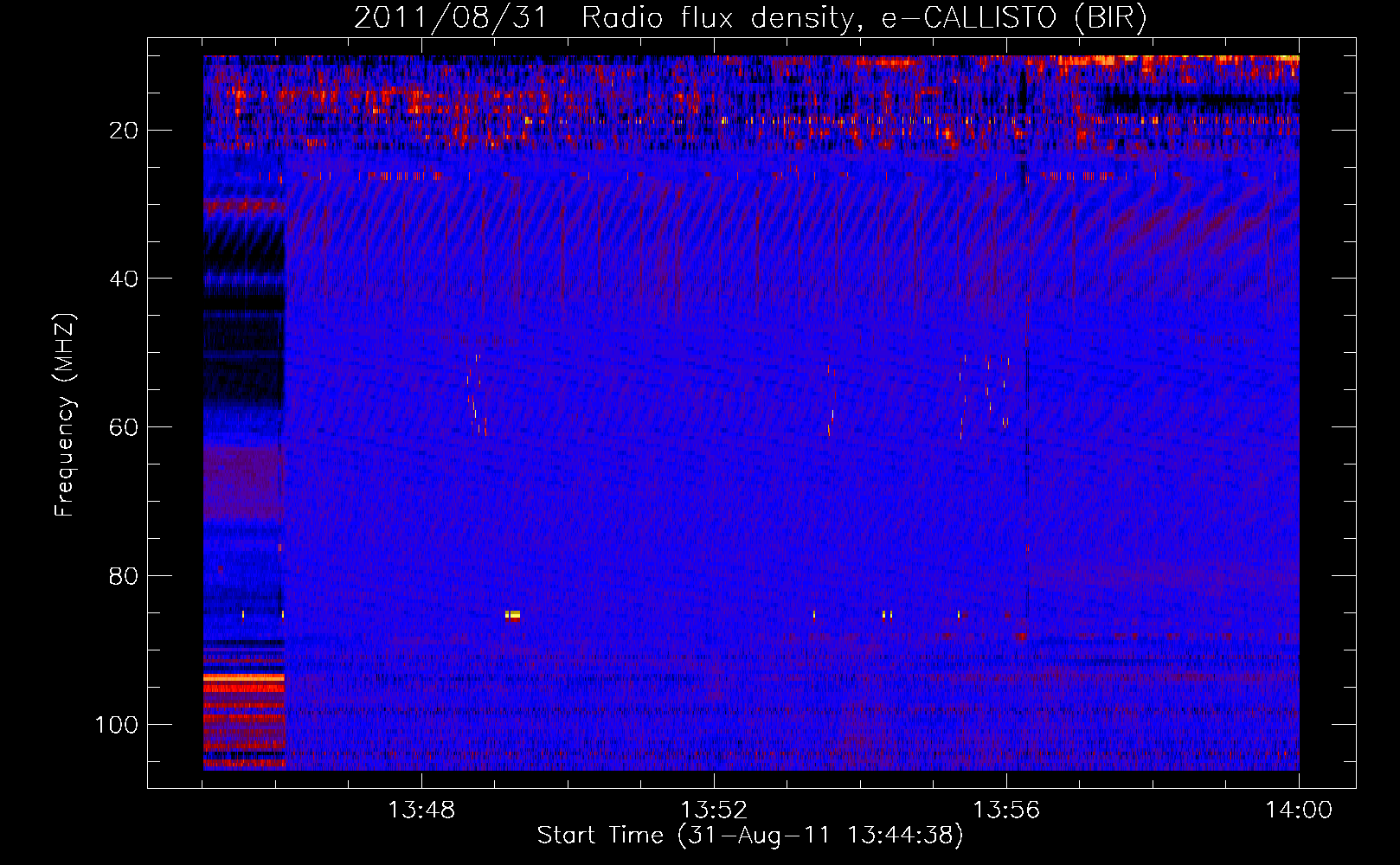Click the 14:00 time tick label
Image resolution: width=1400 pixels, height=865 pixels.
(1299, 811)
